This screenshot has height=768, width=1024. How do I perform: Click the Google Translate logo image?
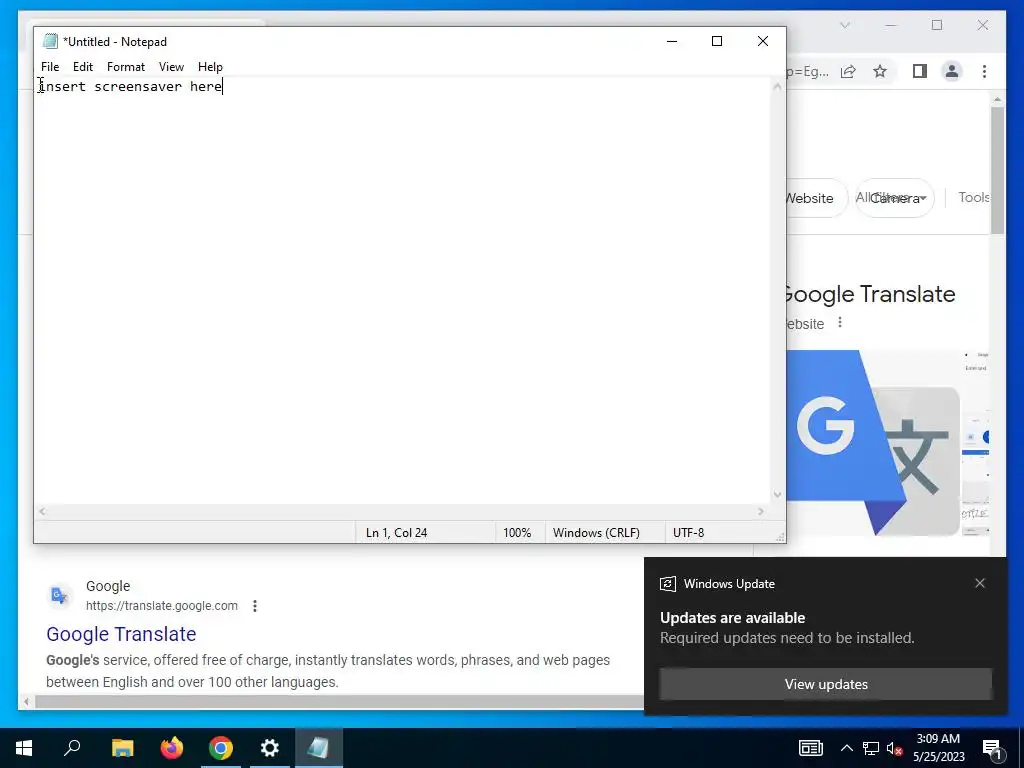click(872, 443)
